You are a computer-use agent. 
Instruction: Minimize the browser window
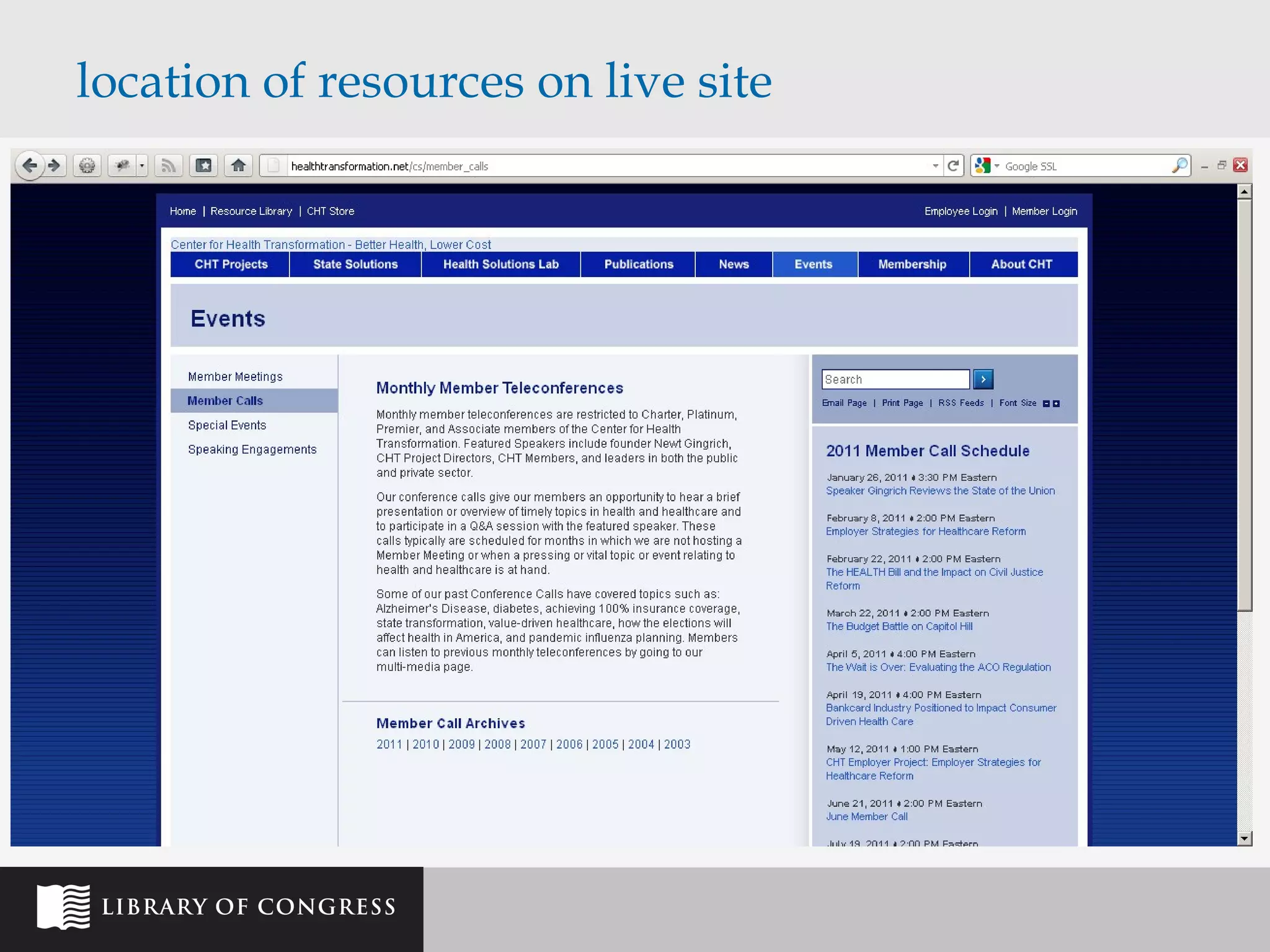[1204, 166]
